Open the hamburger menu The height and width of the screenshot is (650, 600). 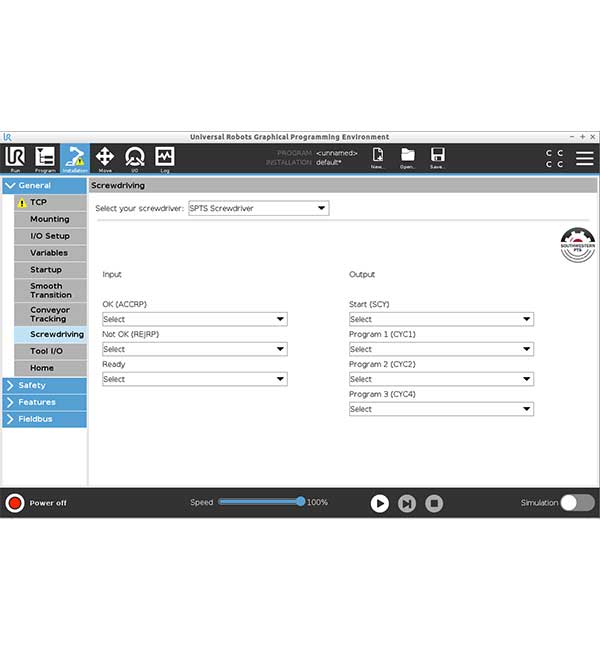tap(584, 158)
